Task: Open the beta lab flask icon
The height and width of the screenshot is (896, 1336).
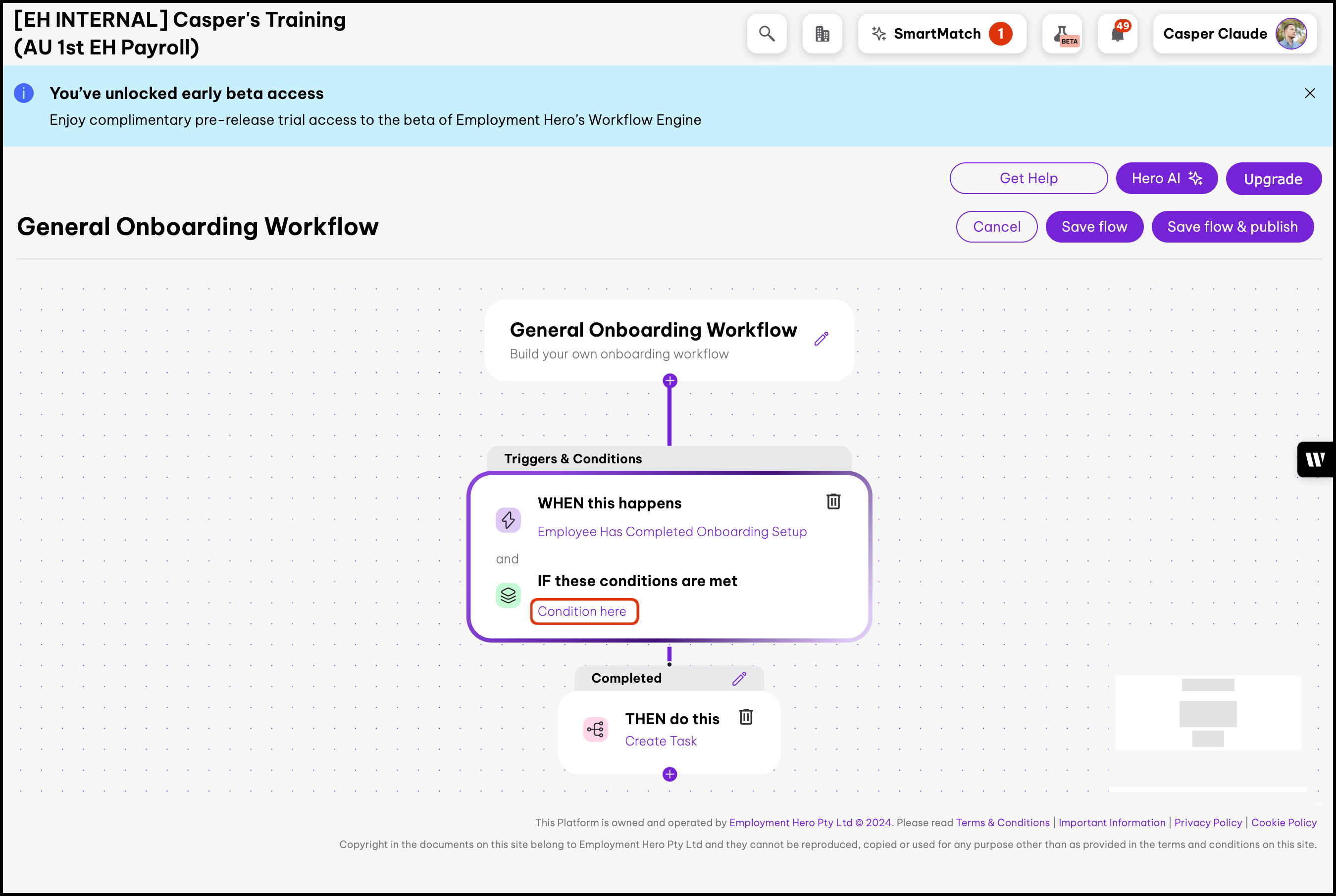Action: tap(1062, 34)
